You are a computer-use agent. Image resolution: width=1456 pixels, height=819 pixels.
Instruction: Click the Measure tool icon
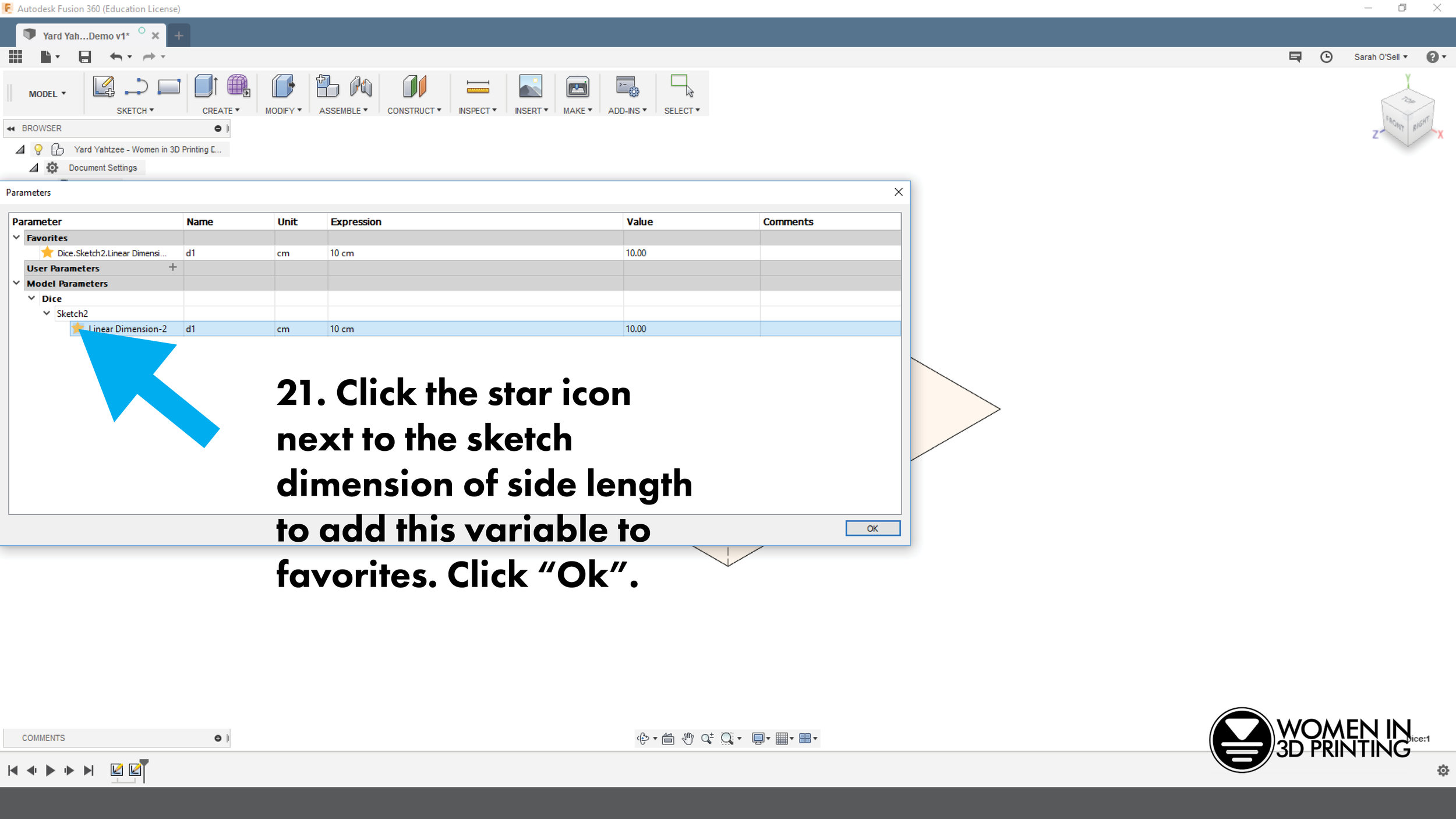pyautogui.click(x=478, y=87)
